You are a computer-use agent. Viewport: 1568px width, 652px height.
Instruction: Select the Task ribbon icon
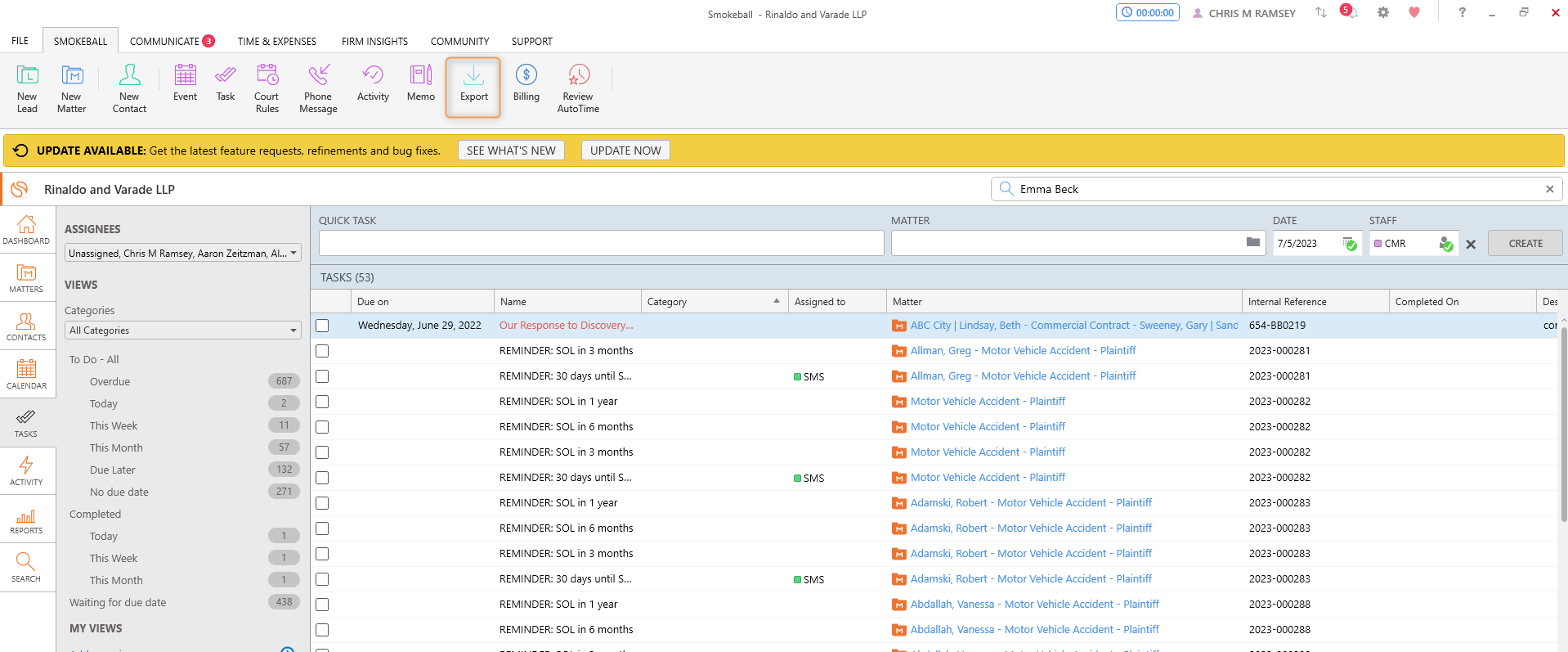point(226,83)
